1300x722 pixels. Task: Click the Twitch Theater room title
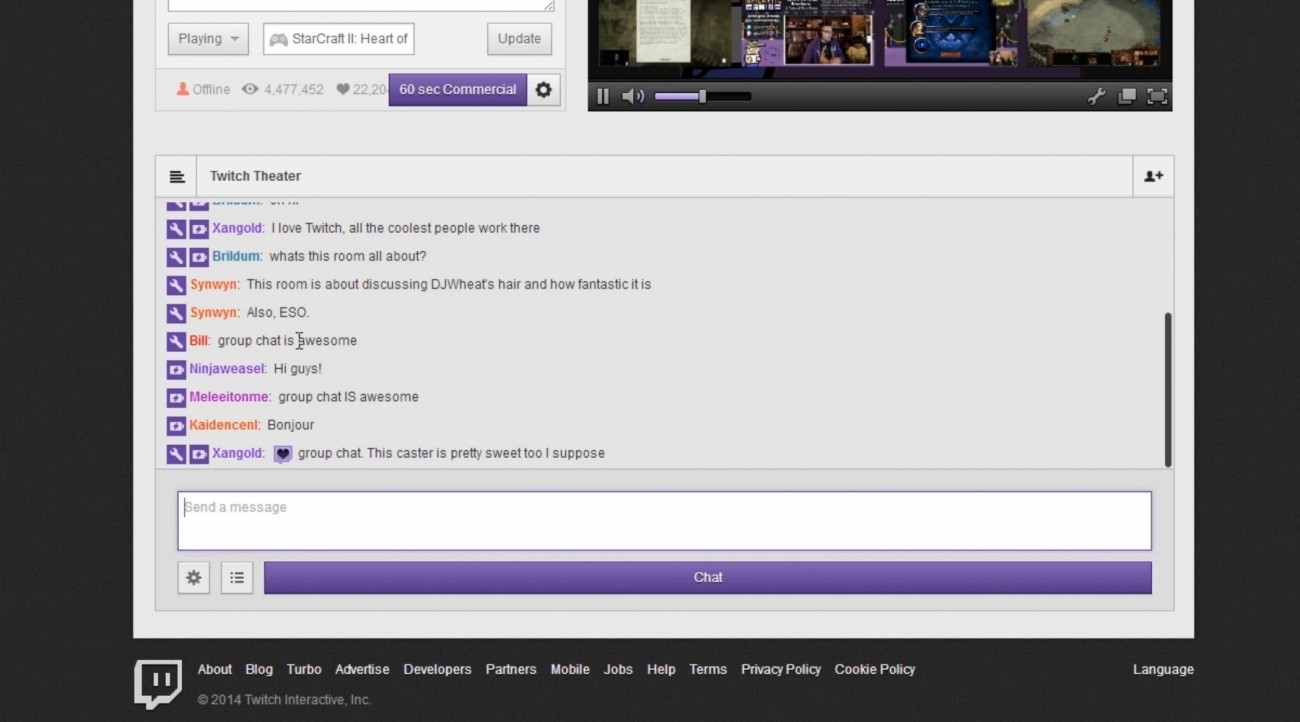pyautogui.click(x=255, y=176)
